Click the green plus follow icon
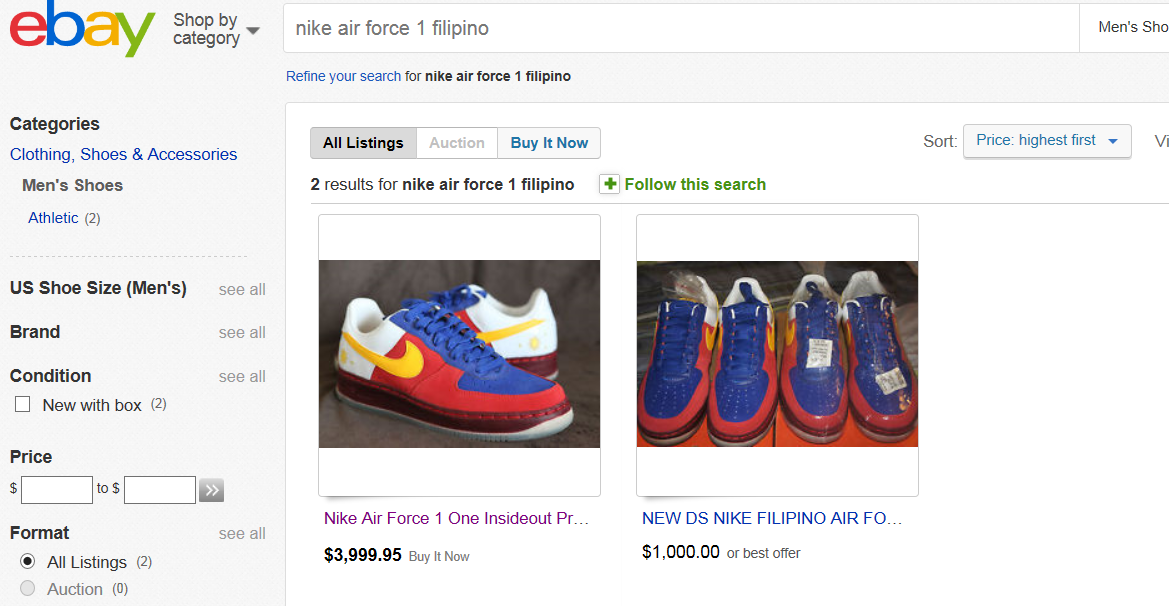 tap(610, 184)
